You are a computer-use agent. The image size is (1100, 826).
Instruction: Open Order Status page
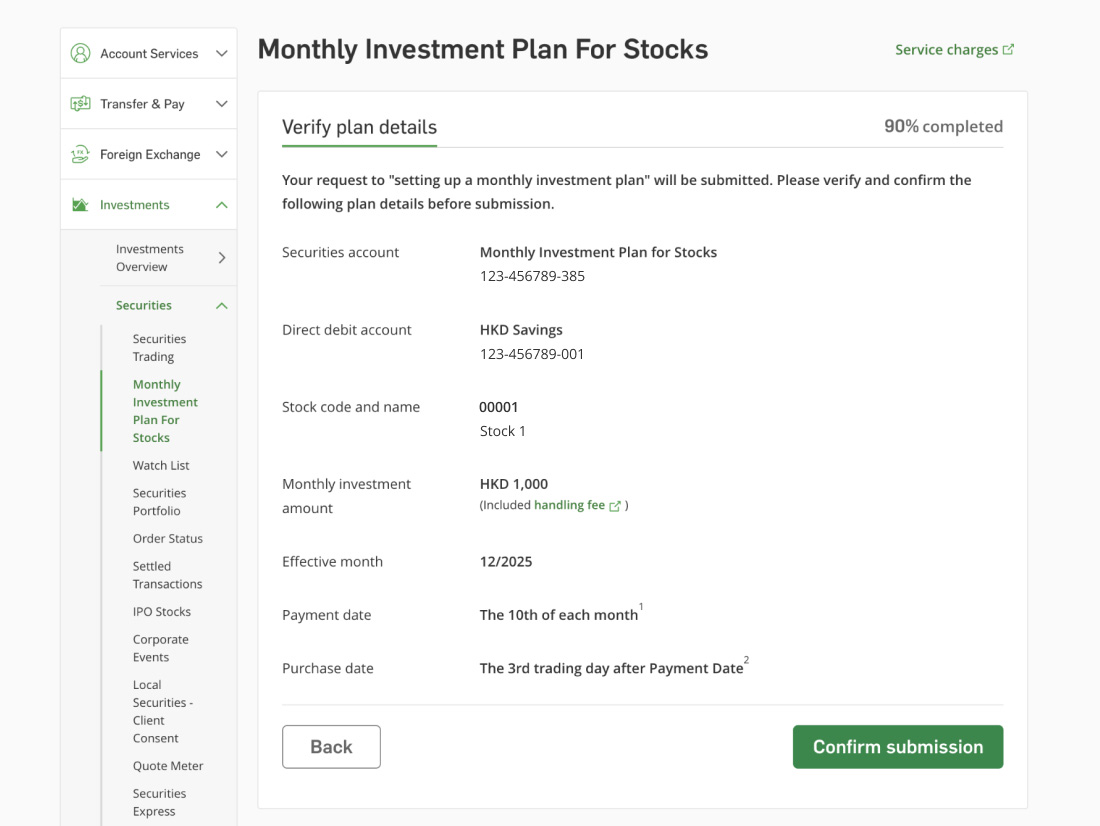(167, 539)
